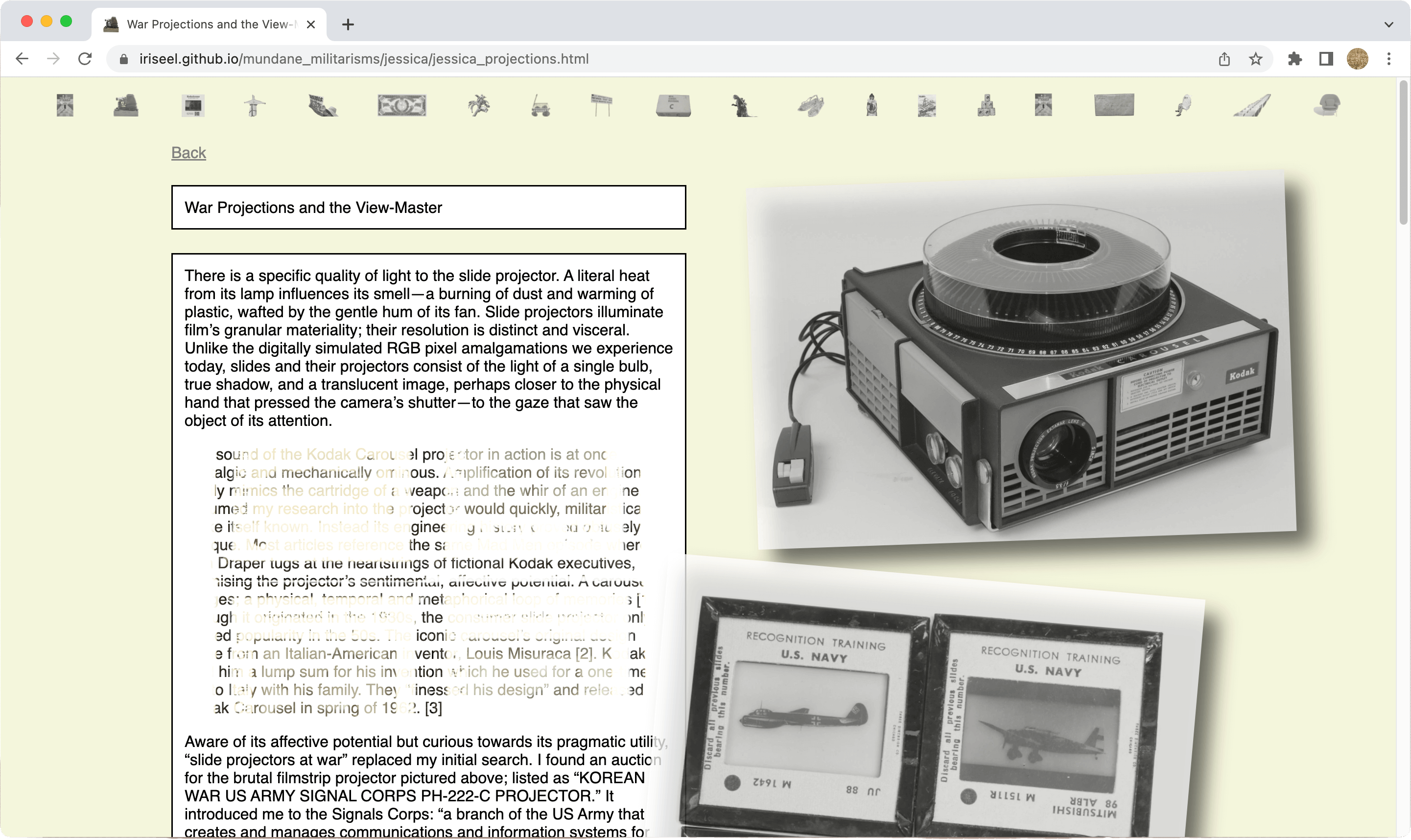The width and height of the screenshot is (1411, 840).
Task: Expand the tab search chevron
Action: [x=1388, y=24]
